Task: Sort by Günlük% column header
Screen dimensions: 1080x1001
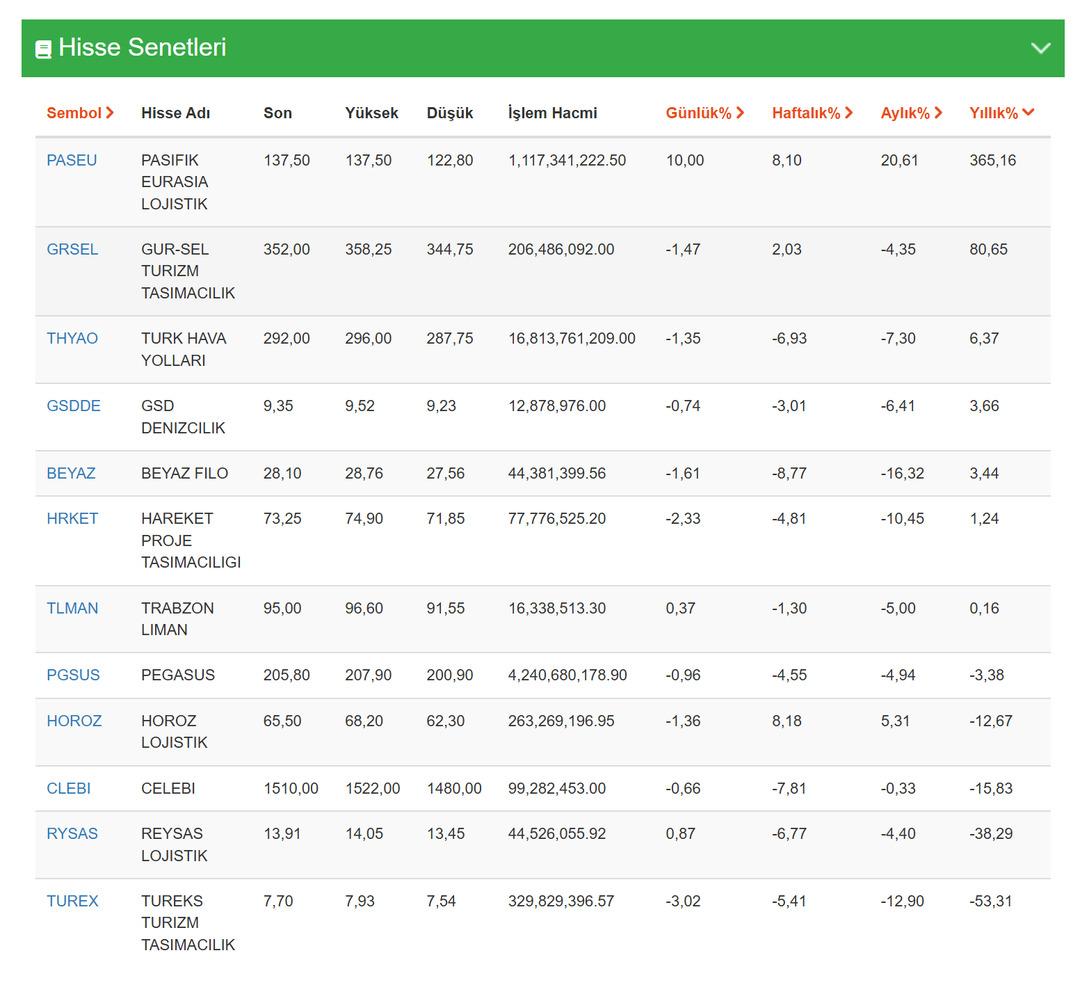Action: [705, 113]
